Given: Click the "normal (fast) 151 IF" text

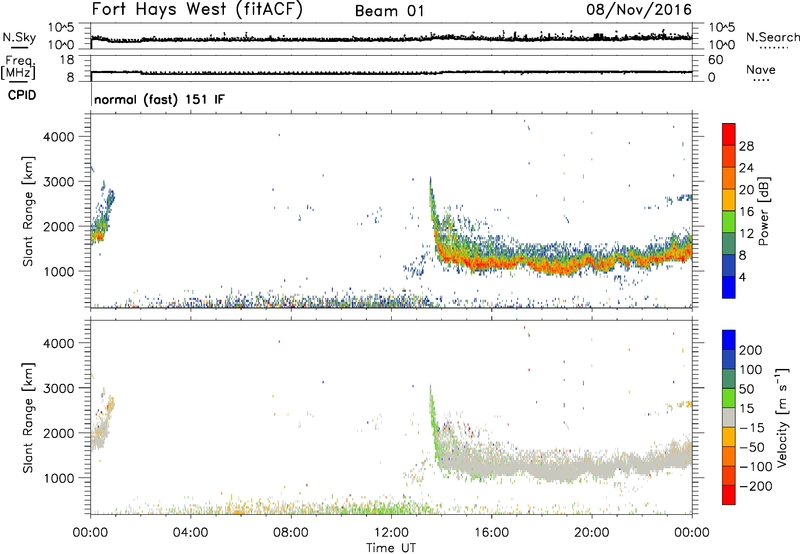Looking at the screenshot, I should click(x=159, y=99).
